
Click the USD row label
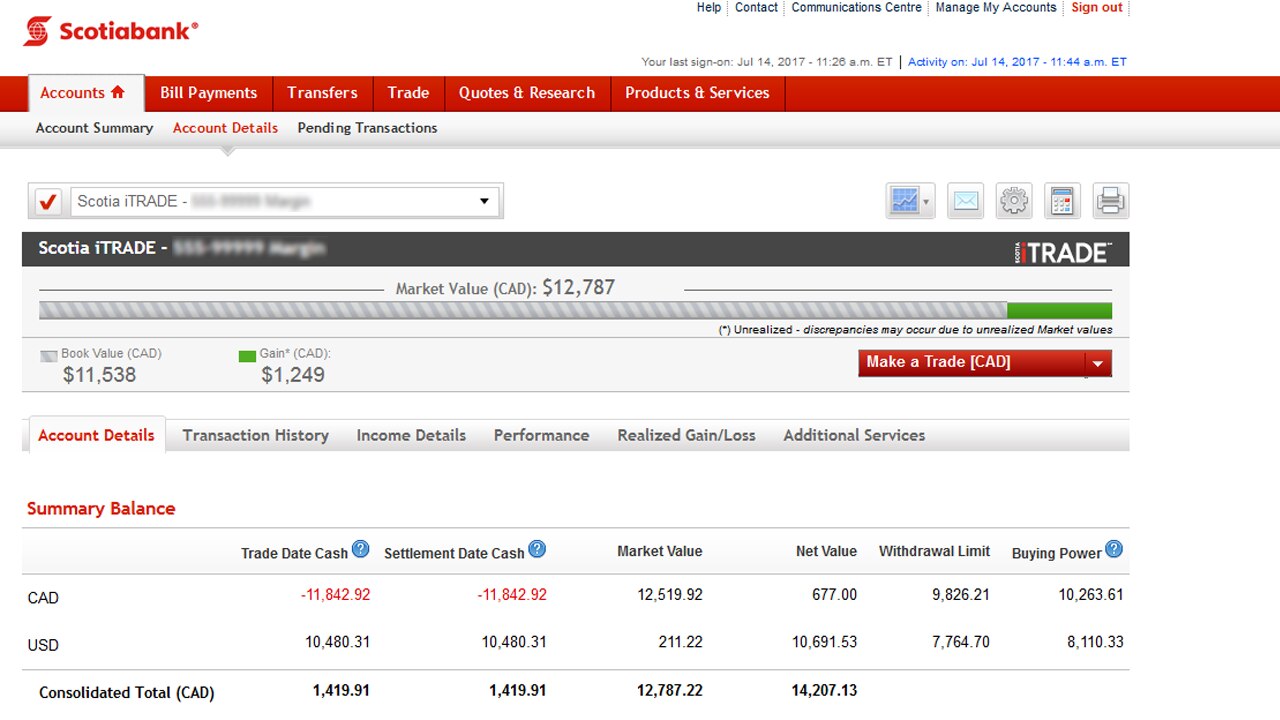coord(43,645)
